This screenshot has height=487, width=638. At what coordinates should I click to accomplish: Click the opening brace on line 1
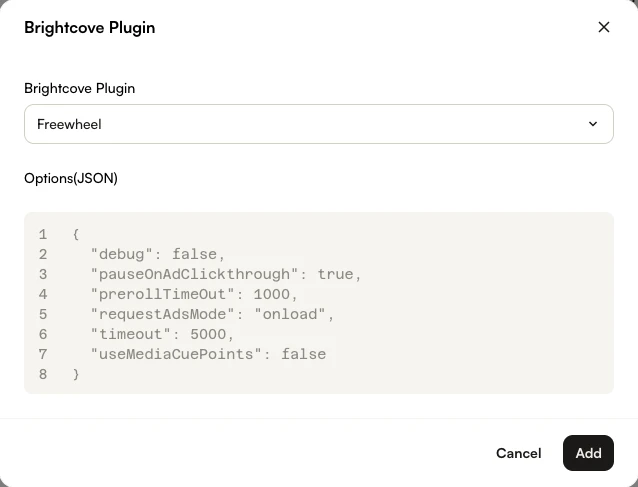76,234
